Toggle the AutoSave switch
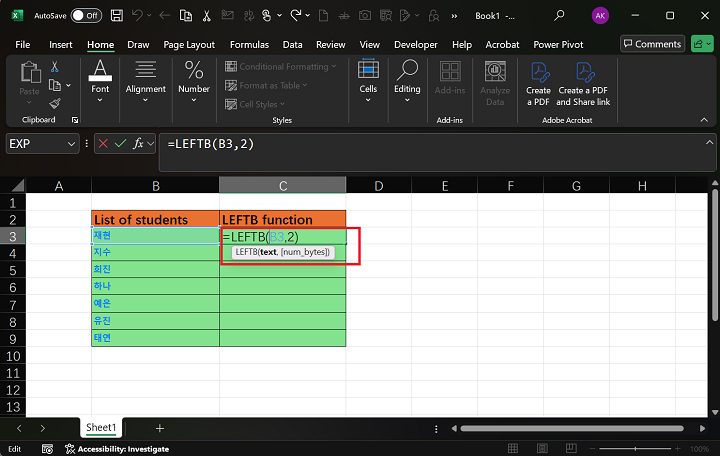720x456 pixels. (x=86, y=16)
